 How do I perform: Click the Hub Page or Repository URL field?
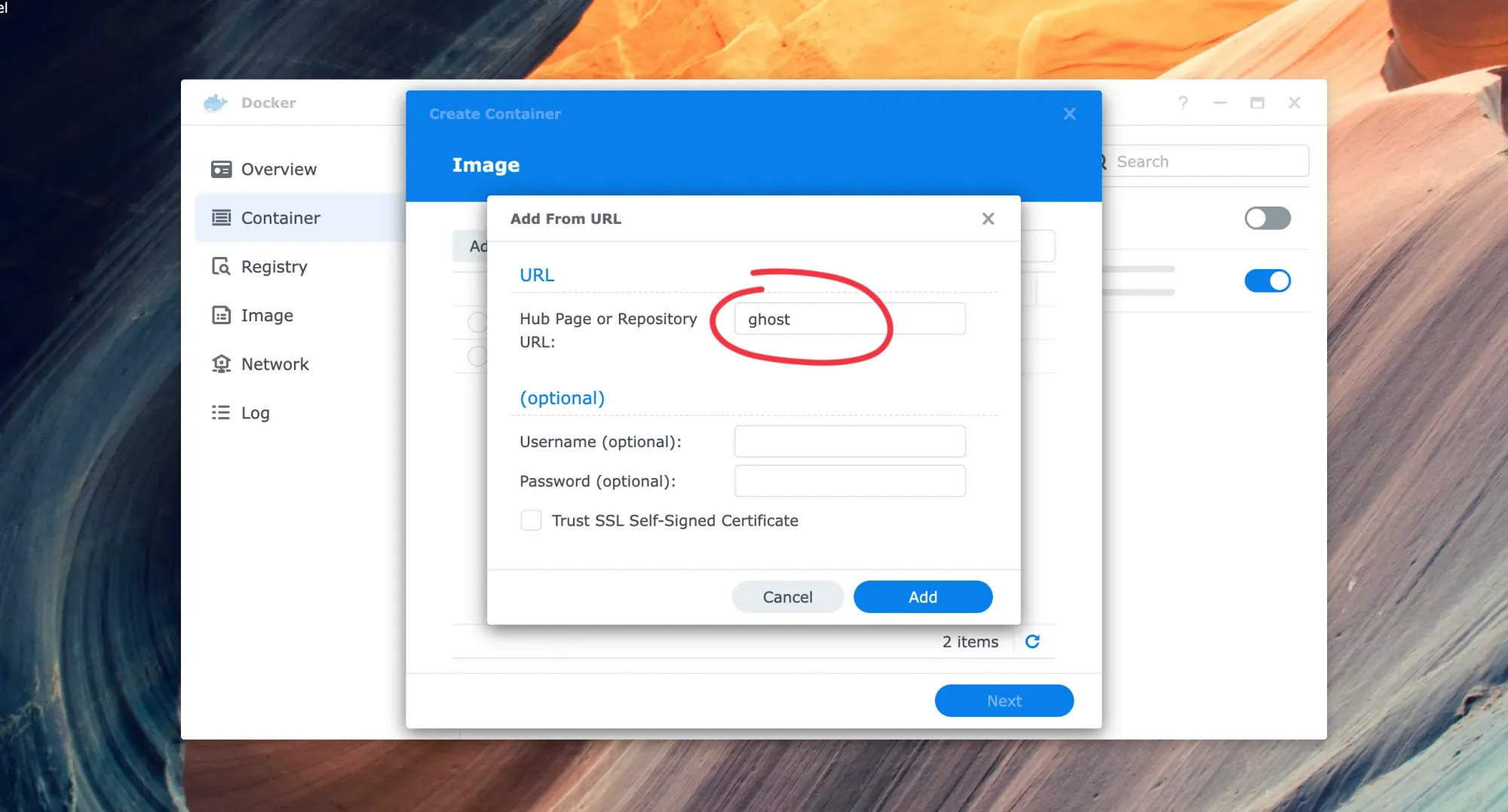850,319
